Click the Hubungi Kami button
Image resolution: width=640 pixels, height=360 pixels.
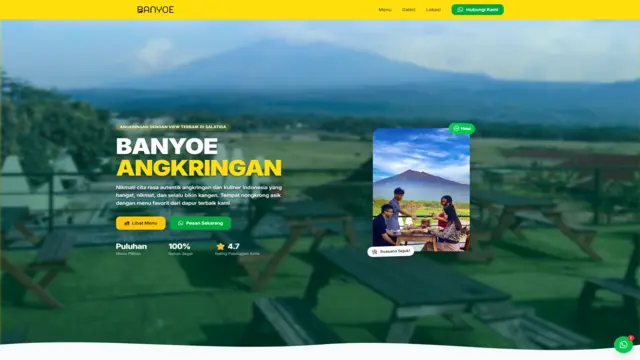coord(478,9)
